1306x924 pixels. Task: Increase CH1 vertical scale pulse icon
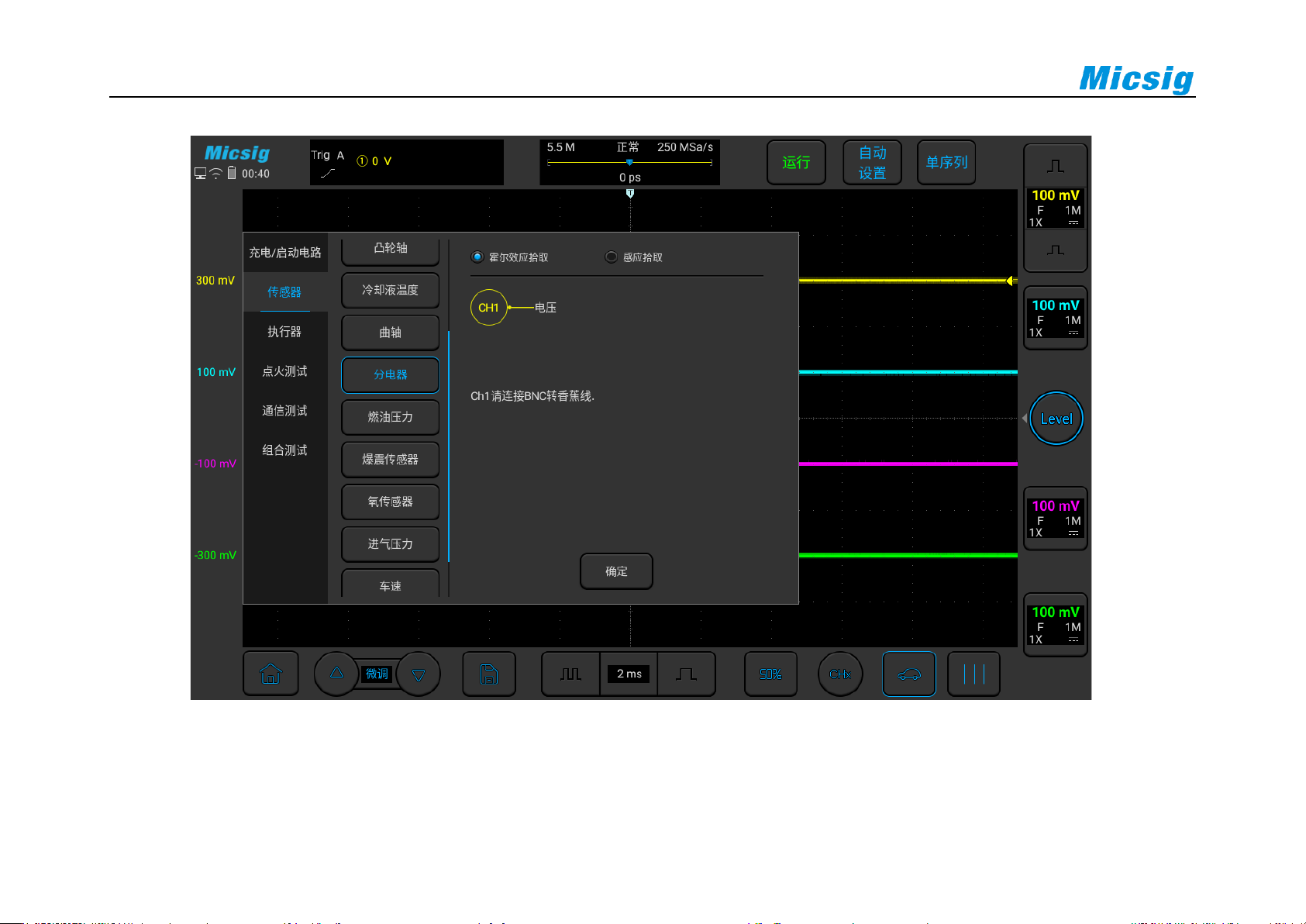tap(1056, 165)
